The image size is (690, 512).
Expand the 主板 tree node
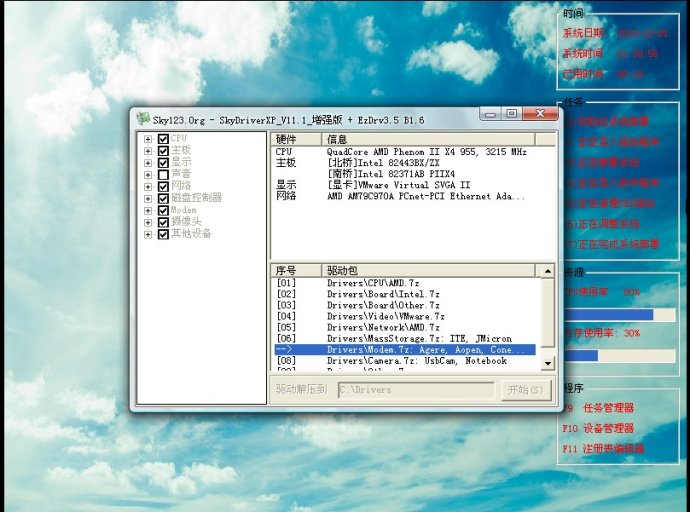tap(148, 151)
